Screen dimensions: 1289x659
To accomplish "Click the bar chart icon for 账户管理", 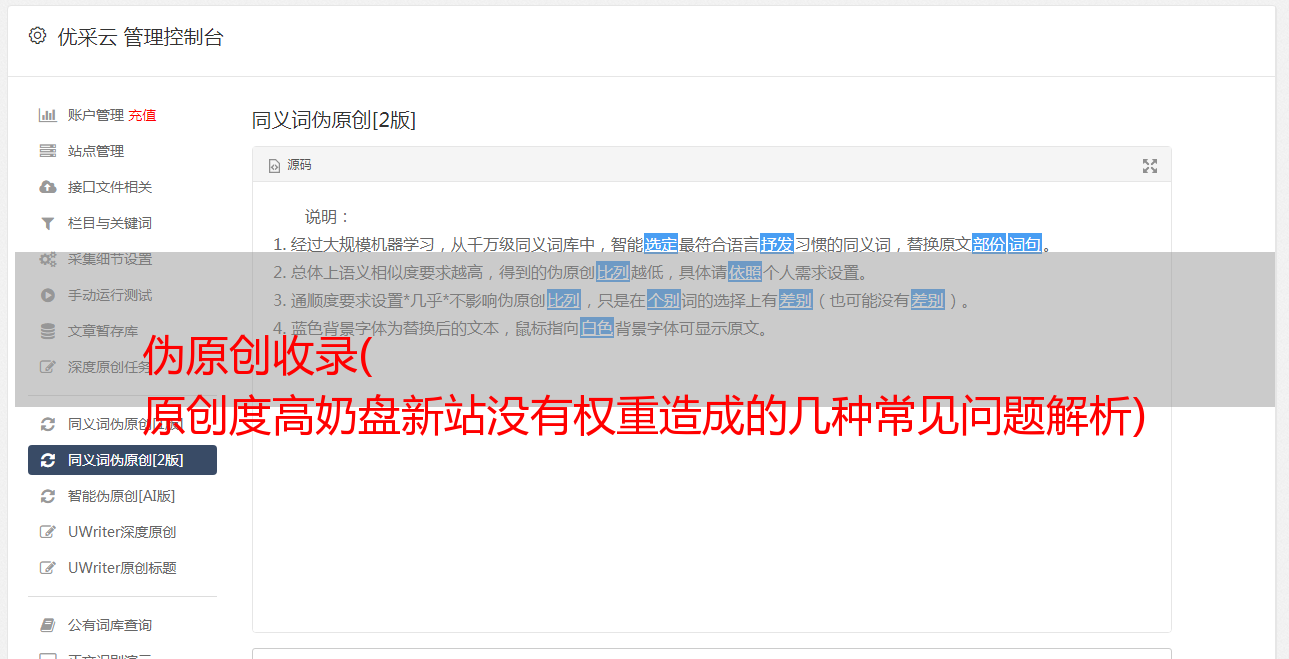I will point(47,115).
